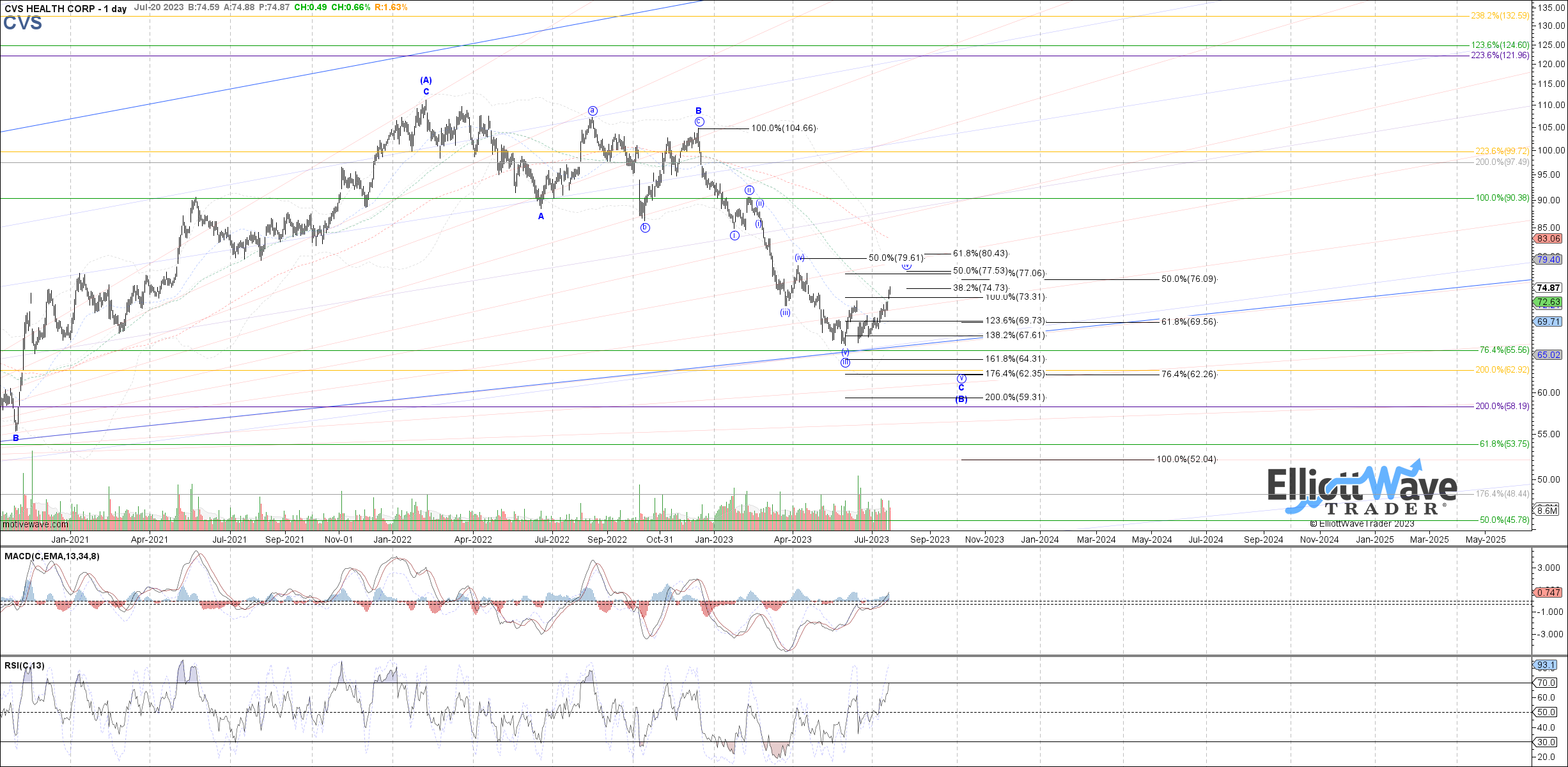Screen dimensions: 1568x767
Task: Select the B label at the 2020 low
Action: click(16, 438)
